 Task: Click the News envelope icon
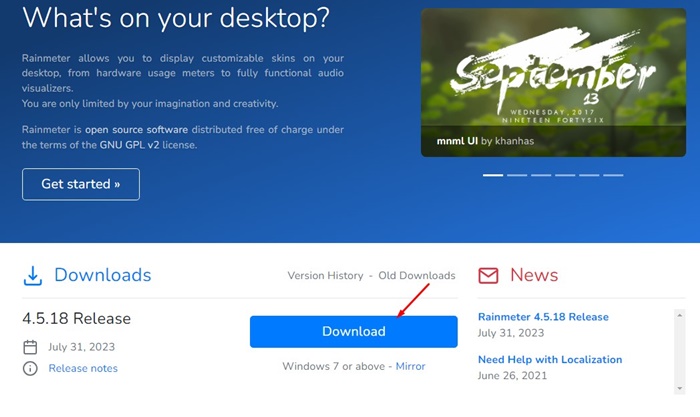(x=488, y=275)
